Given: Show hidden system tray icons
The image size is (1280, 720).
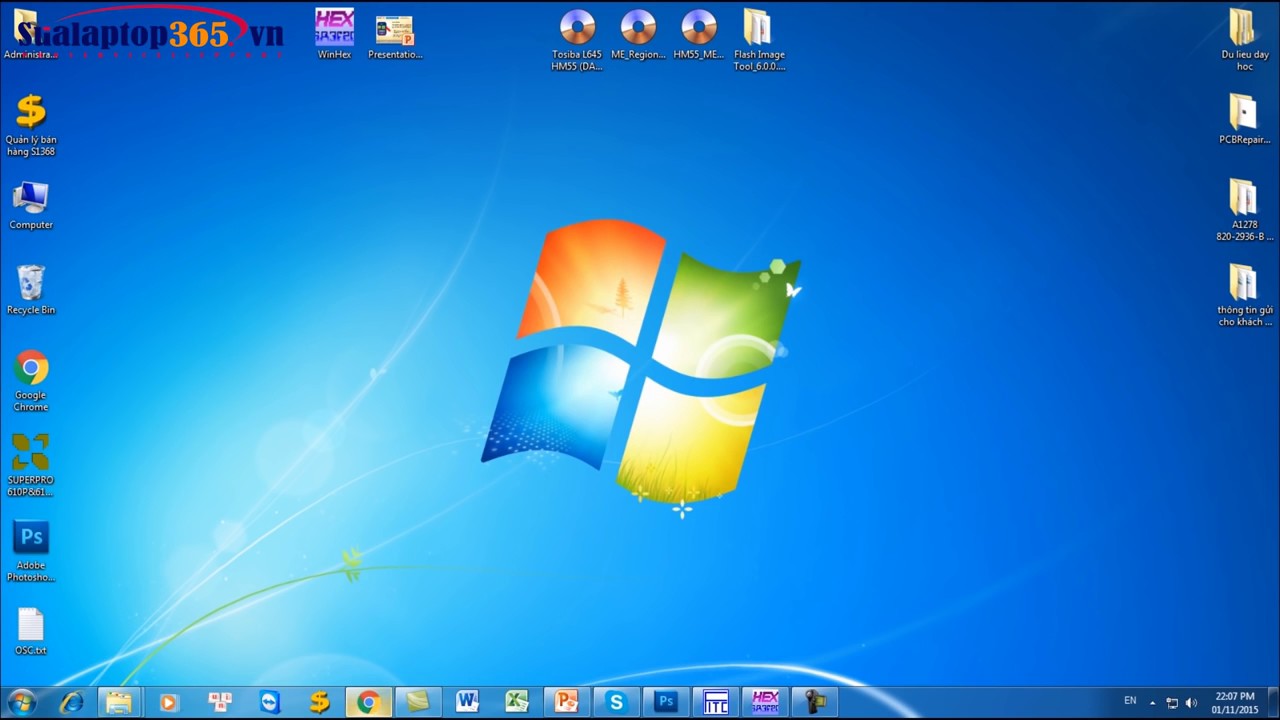Looking at the screenshot, I should (1152, 703).
